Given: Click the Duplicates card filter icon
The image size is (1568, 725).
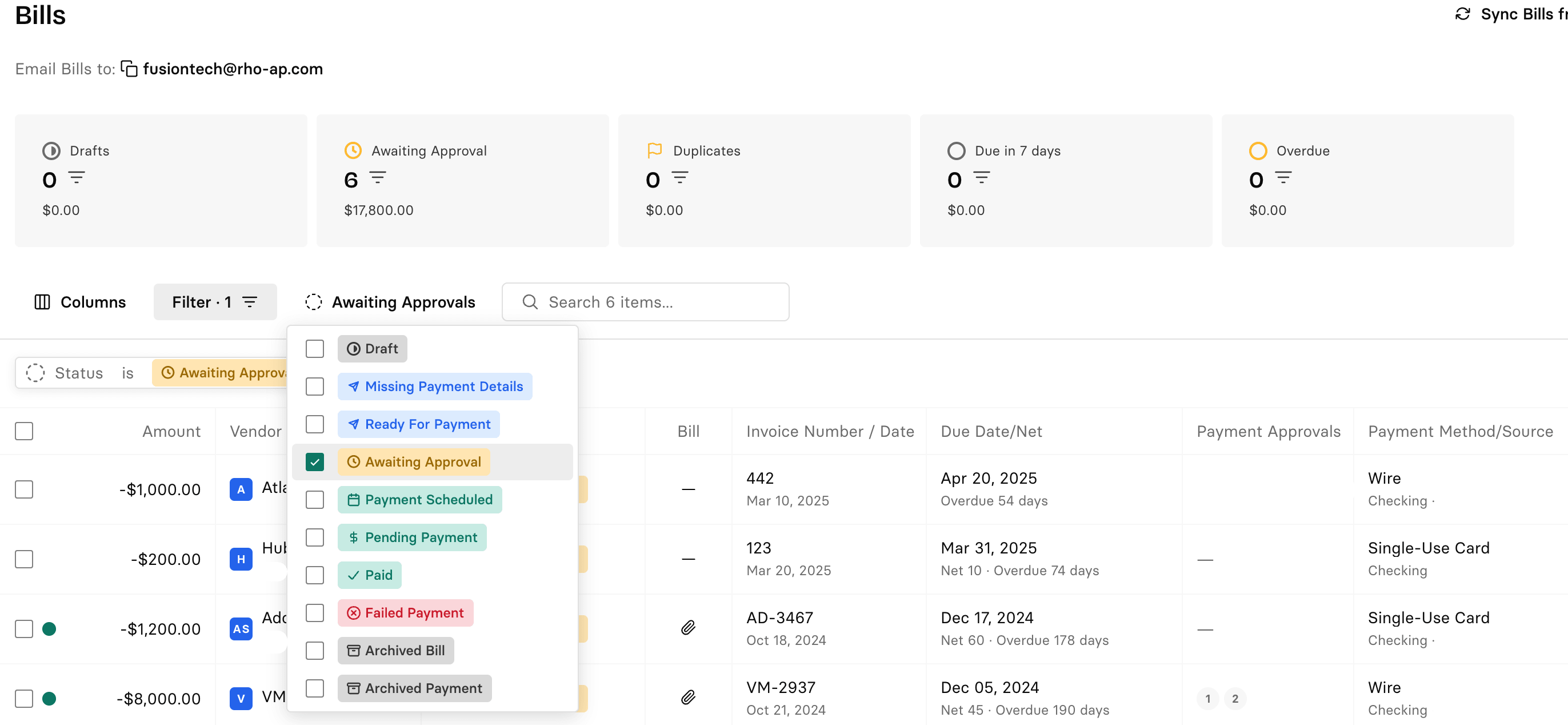Looking at the screenshot, I should click(x=680, y=178).
